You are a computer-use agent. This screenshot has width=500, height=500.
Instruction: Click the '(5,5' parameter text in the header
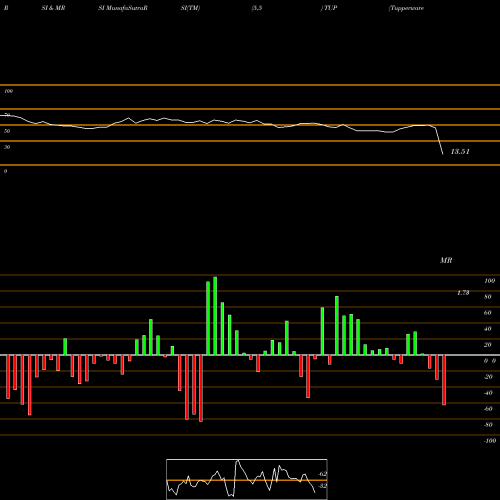pyautogui.click(x=257, y=8)
